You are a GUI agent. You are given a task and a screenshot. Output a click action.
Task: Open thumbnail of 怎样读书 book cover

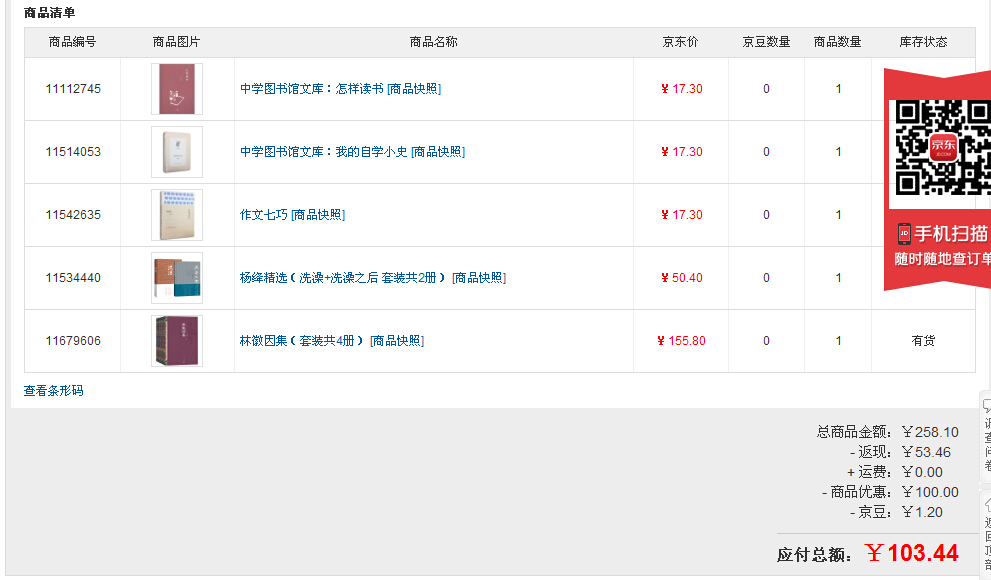pos(177,89)
